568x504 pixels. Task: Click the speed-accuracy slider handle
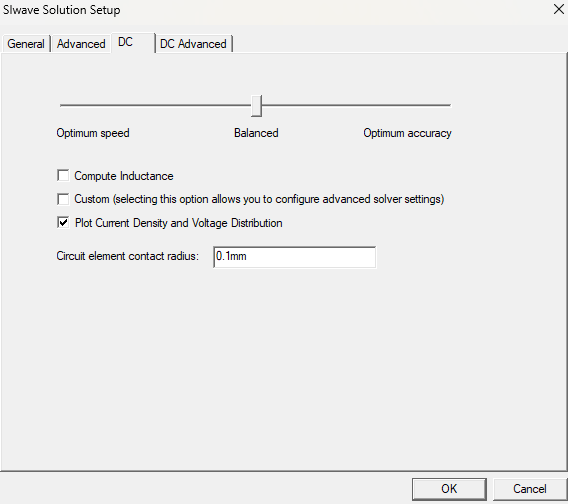(x=256, y=106)
